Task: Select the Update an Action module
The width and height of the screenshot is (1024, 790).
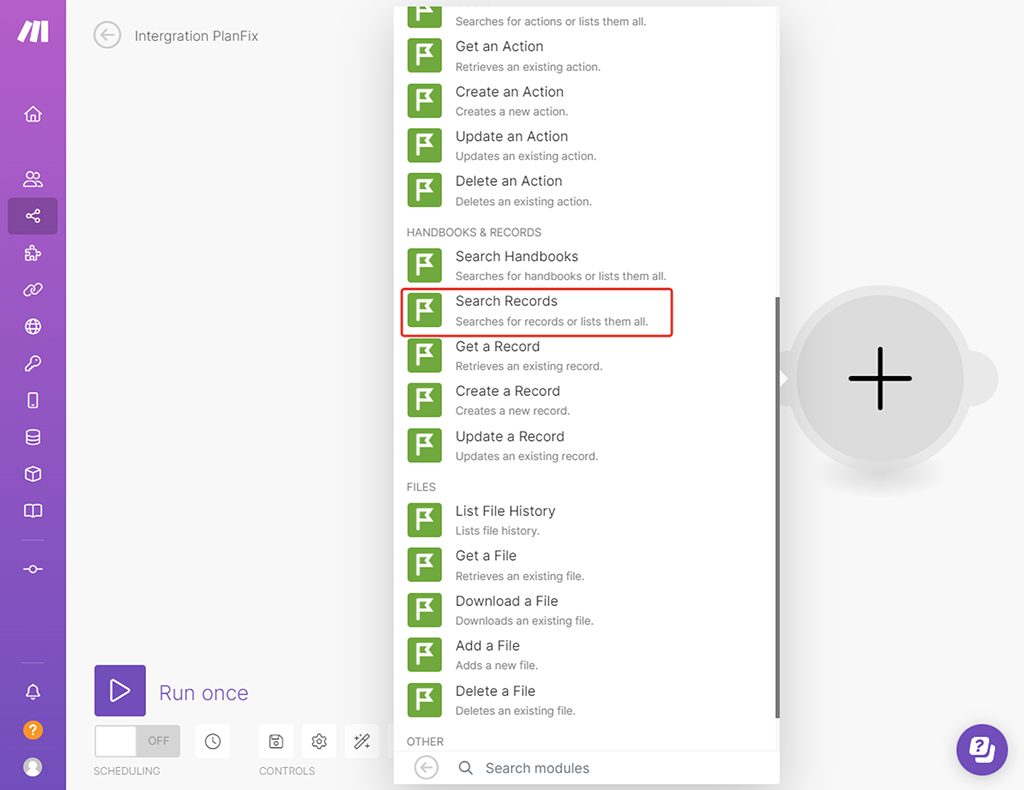Action: (x=586, y=146)
